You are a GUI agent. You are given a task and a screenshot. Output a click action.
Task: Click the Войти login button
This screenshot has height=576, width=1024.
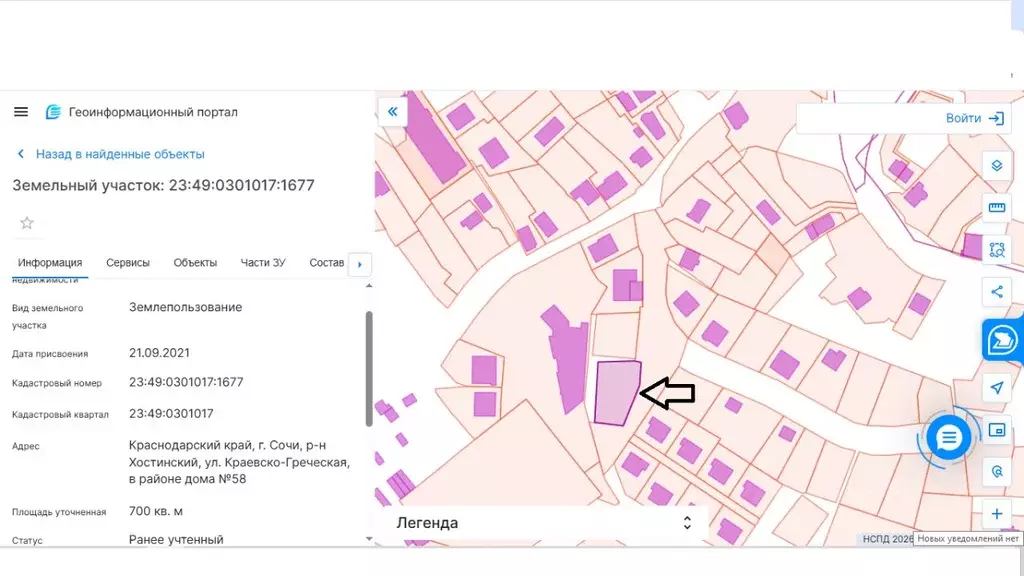pyautogui.click(x=973, y=118)
